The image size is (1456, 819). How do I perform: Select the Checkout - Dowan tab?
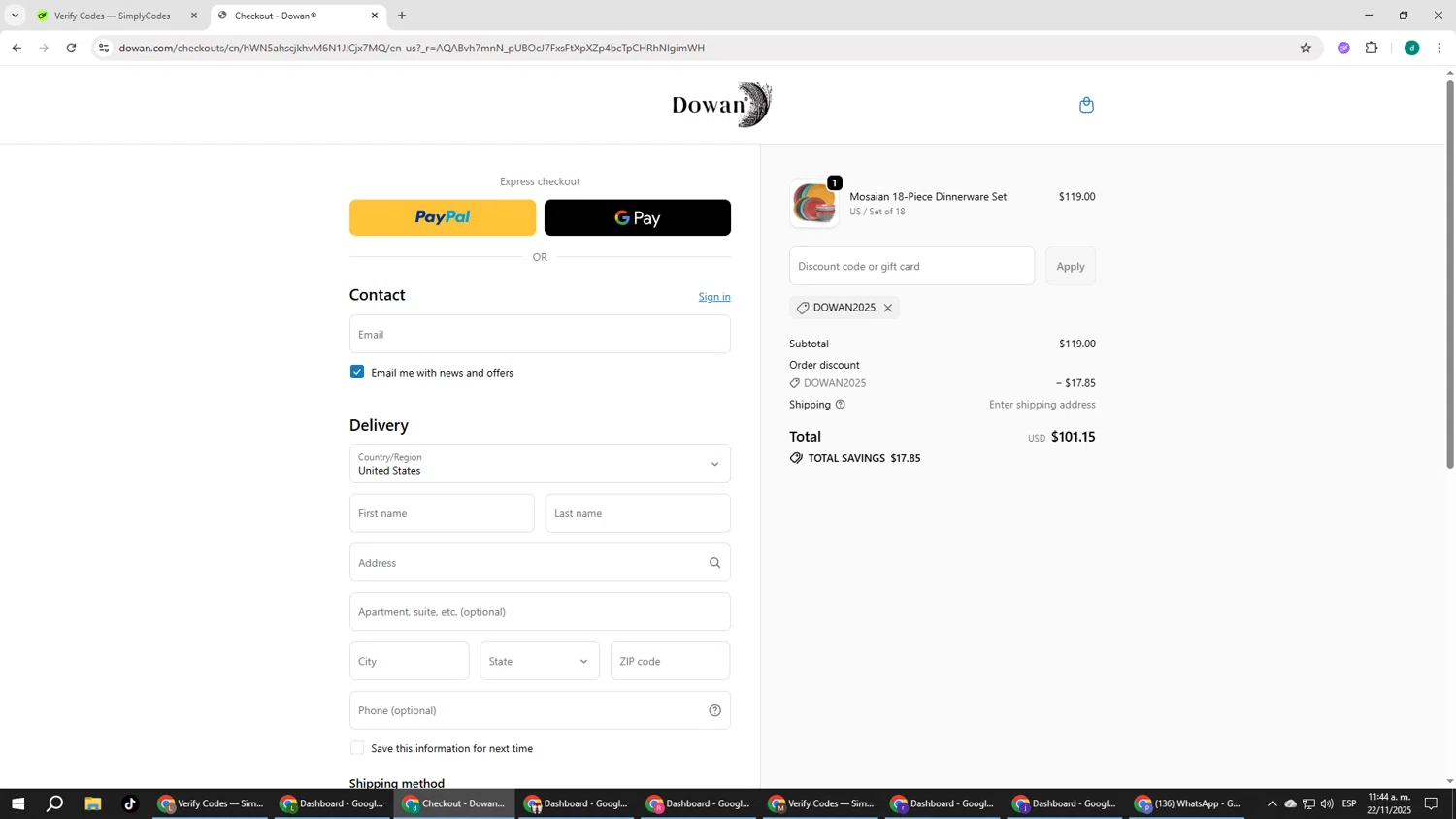point(291,16)
